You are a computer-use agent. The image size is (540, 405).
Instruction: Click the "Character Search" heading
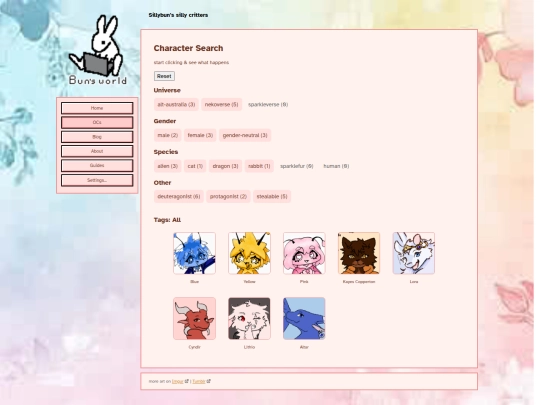(188, 48)
